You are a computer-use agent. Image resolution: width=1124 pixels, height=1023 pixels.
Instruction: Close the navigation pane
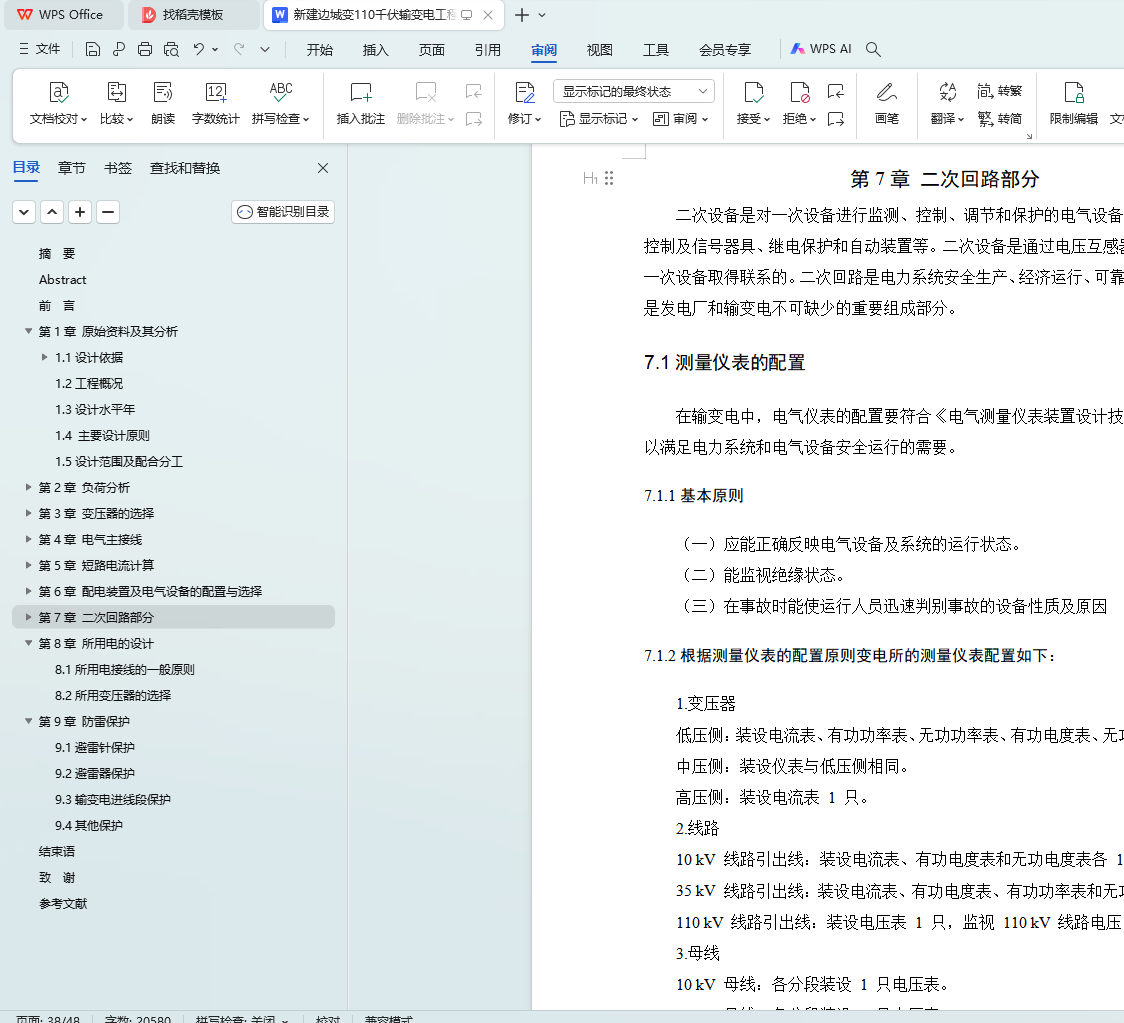[323, 168]
